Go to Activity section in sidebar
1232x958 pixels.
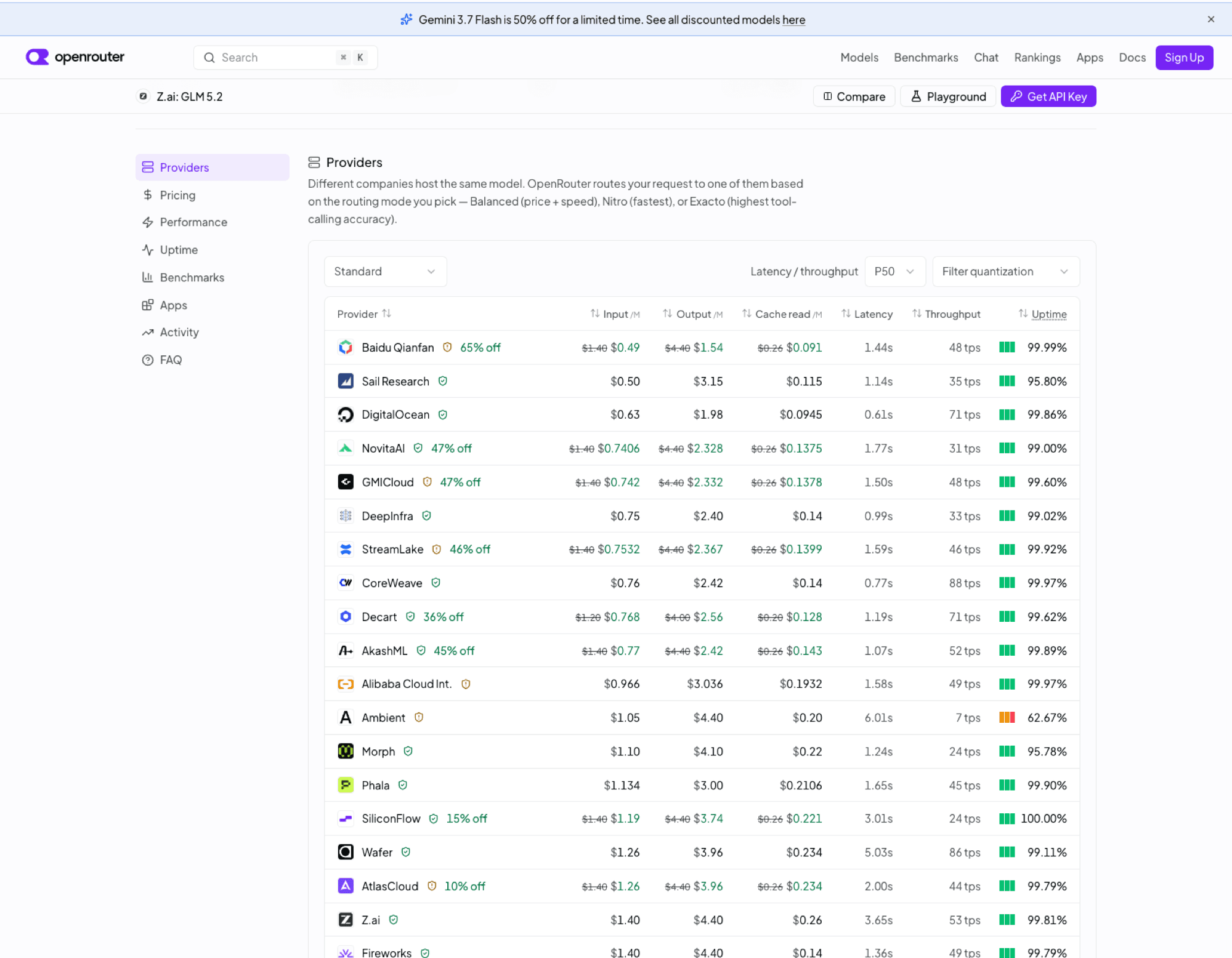click(x=213, y=332)
